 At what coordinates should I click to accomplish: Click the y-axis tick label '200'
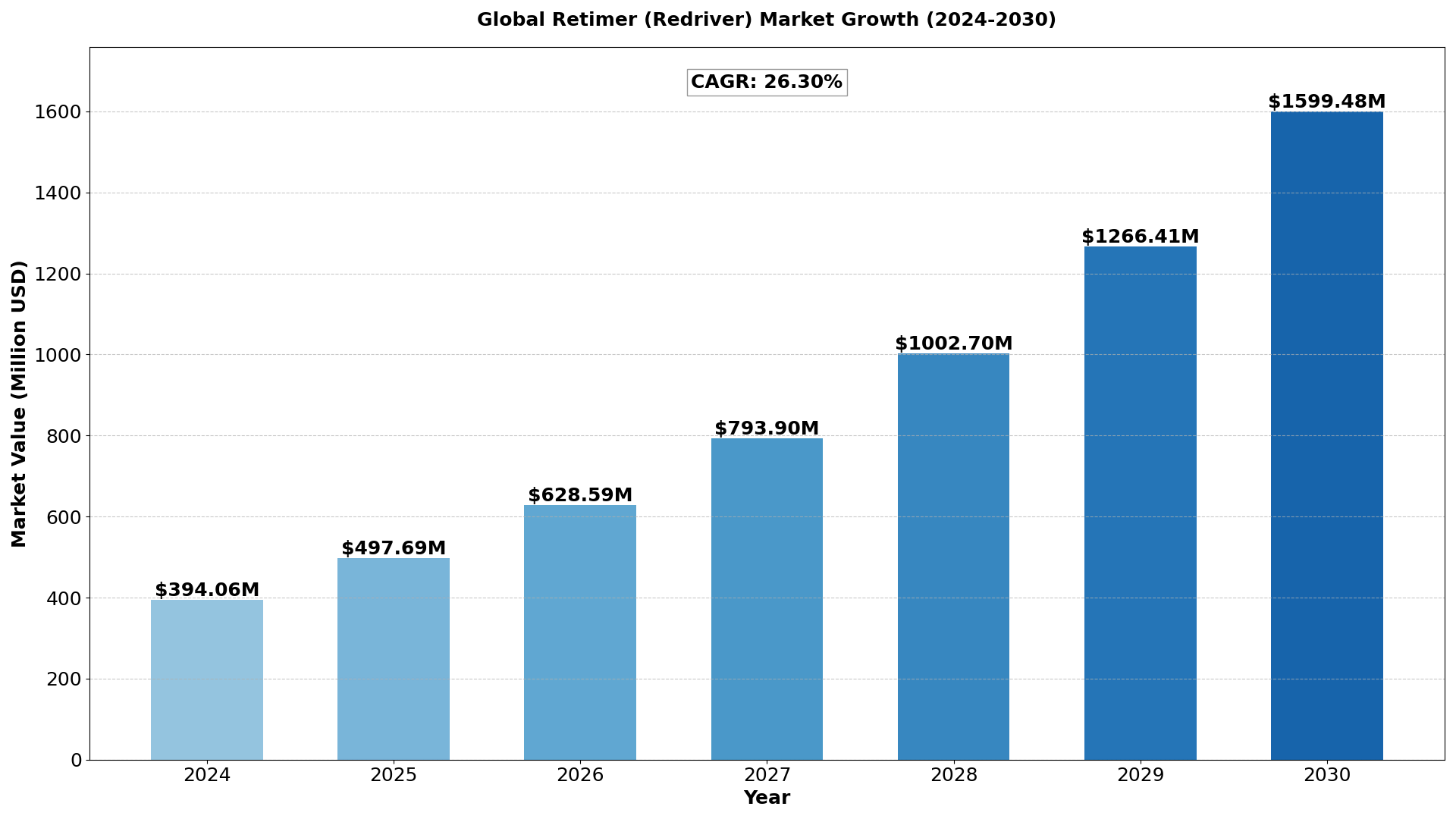coord(64,679)
